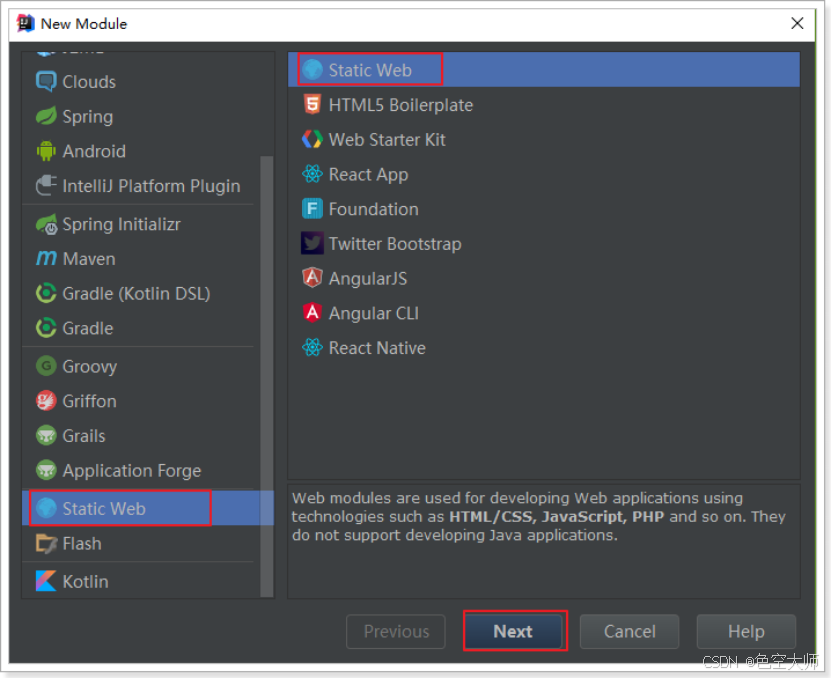The width and height of the screenshot is (831, 678).
Task: Click the module list vertical scrollbar
Action: 267,376
